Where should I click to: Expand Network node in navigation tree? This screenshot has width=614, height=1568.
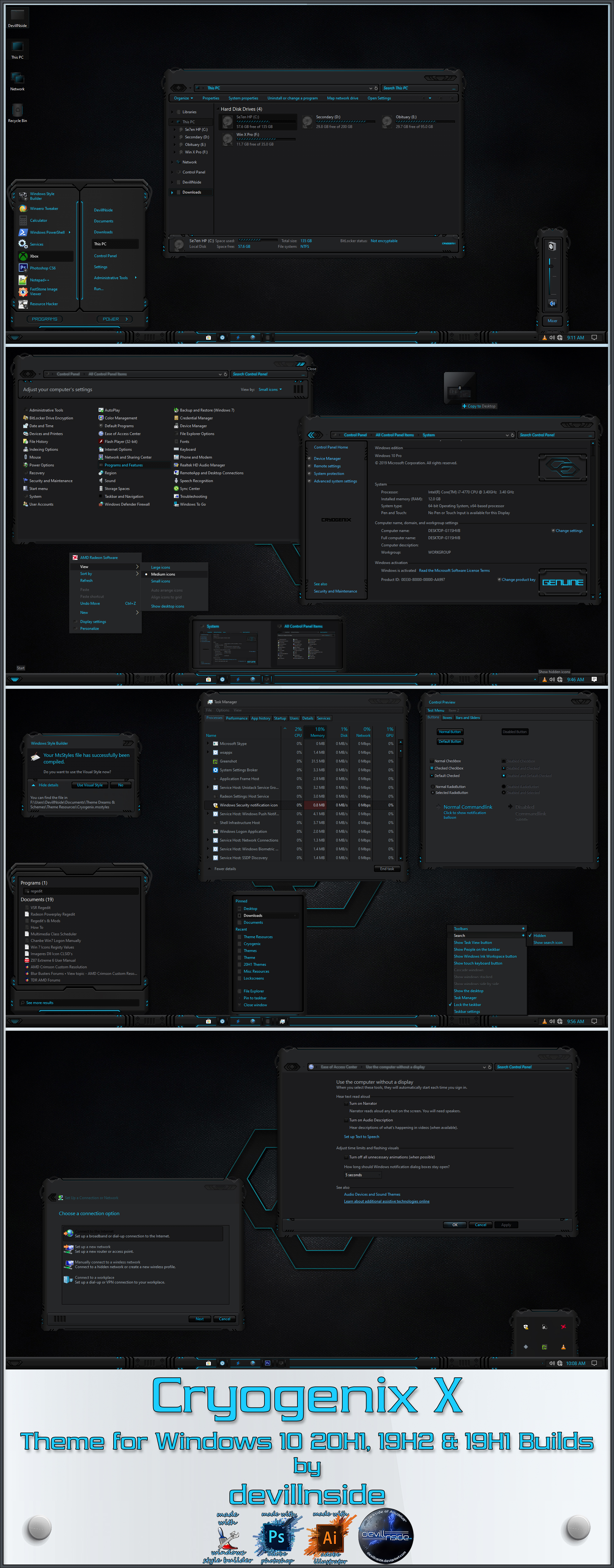point(172,162)
